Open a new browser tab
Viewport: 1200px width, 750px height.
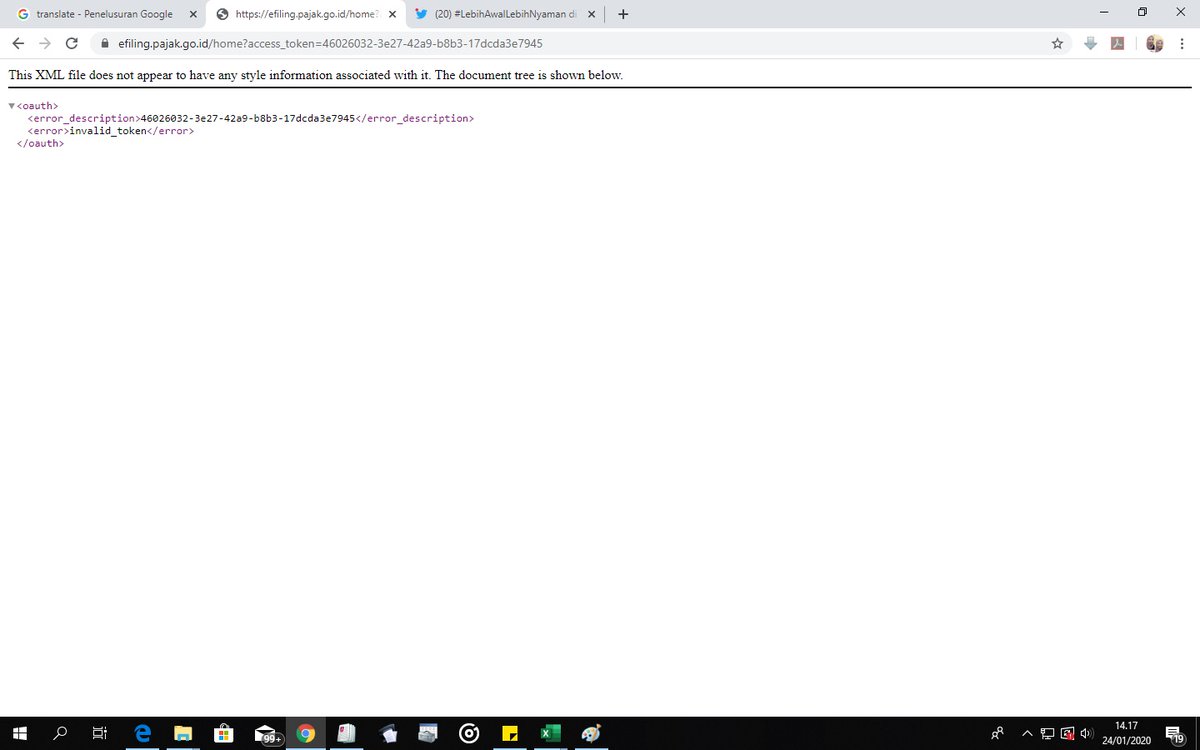[623, 14]
